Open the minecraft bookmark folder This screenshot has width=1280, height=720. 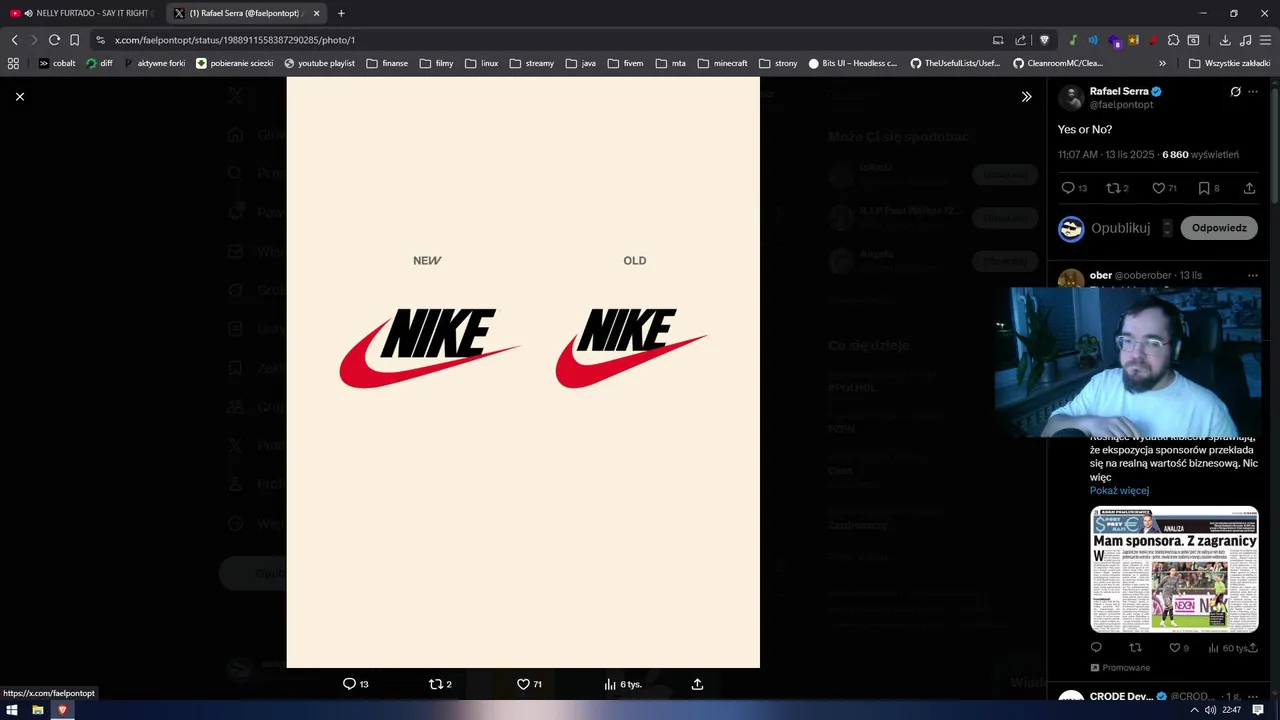722,63
